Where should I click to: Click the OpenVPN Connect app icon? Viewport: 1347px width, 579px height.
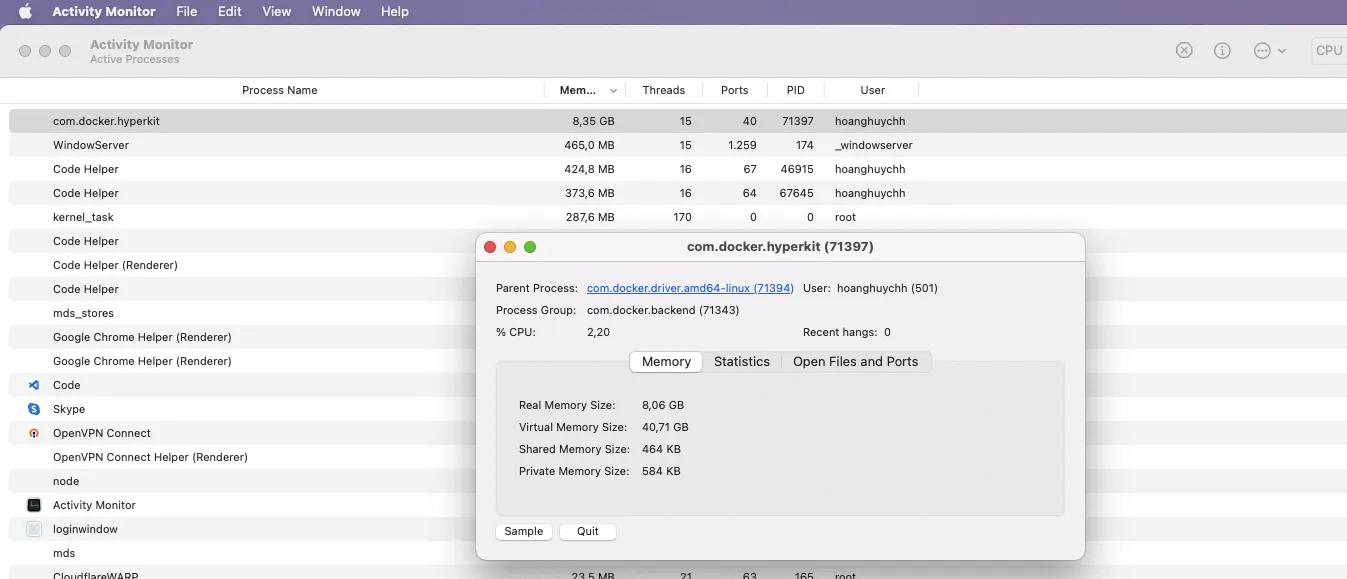pyautogui.click(x=34, y=433)
